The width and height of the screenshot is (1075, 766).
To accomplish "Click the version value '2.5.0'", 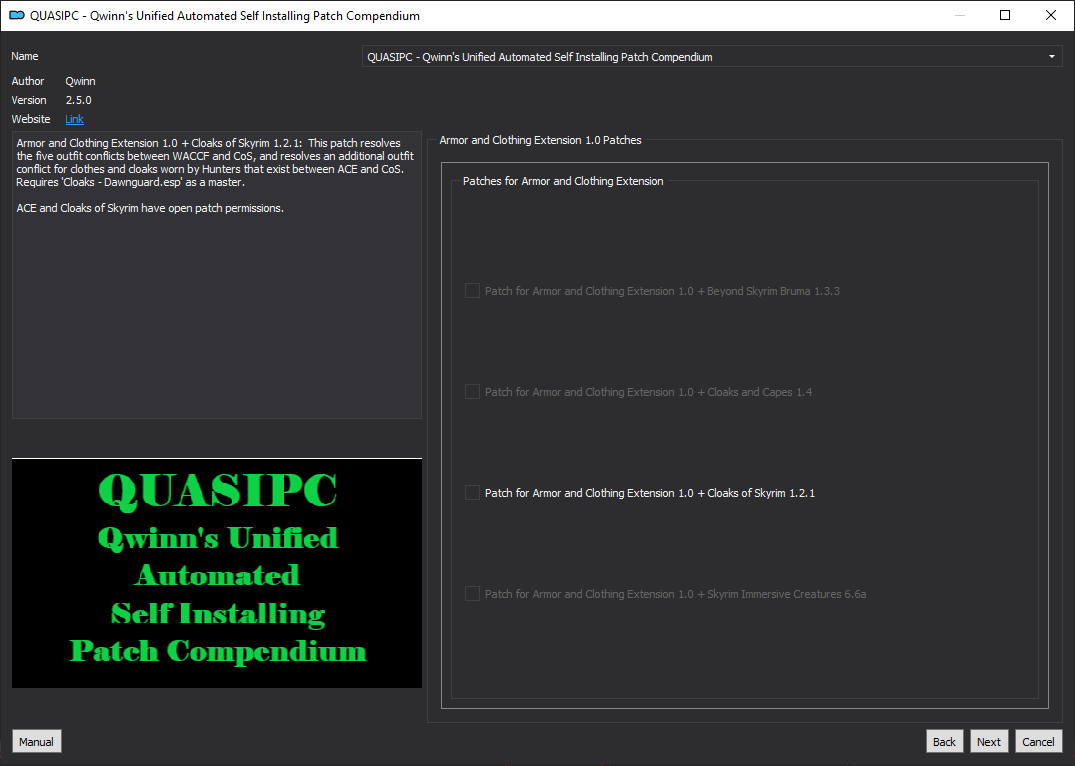I will tap(79, 100).
